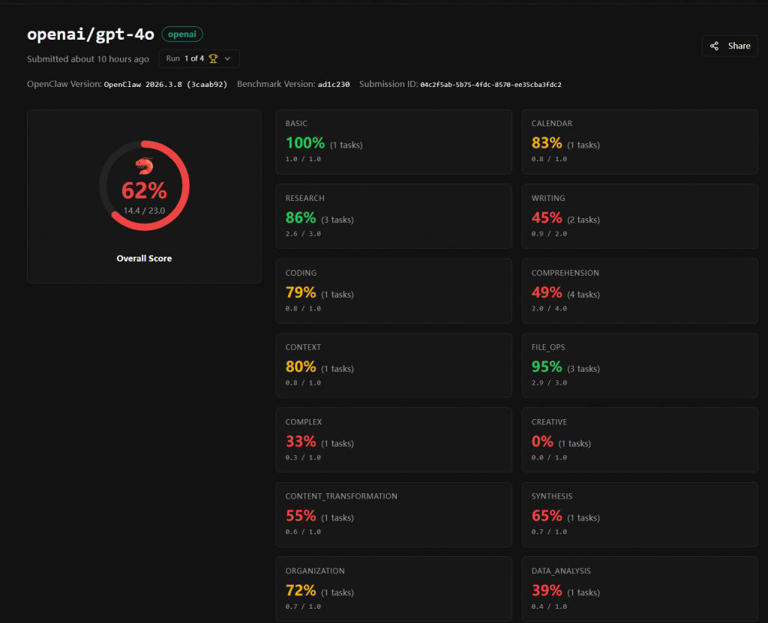Click the CONTEXT 80% score
This screenshot has width=768, height=623.
pos(301,367)
